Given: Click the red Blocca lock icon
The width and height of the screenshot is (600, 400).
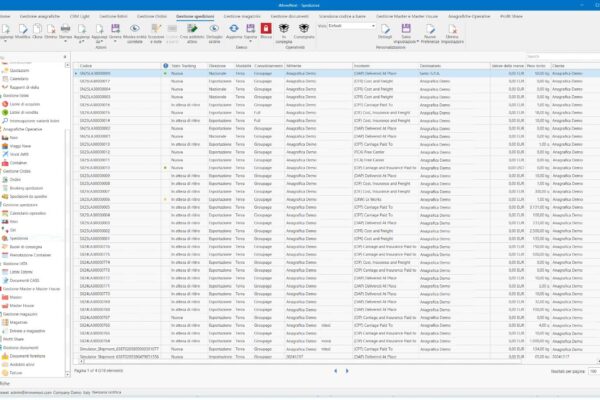Looking at the screenshot, I should (x=266, y=29).
